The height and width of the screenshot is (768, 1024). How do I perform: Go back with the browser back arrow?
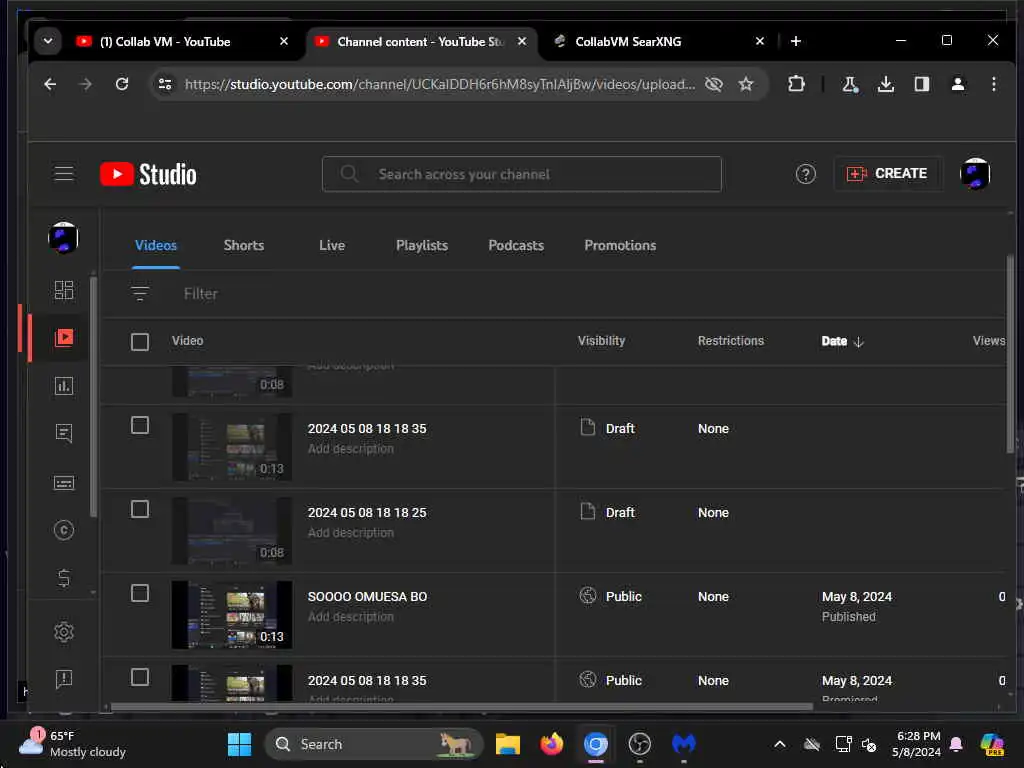(50, 84)
